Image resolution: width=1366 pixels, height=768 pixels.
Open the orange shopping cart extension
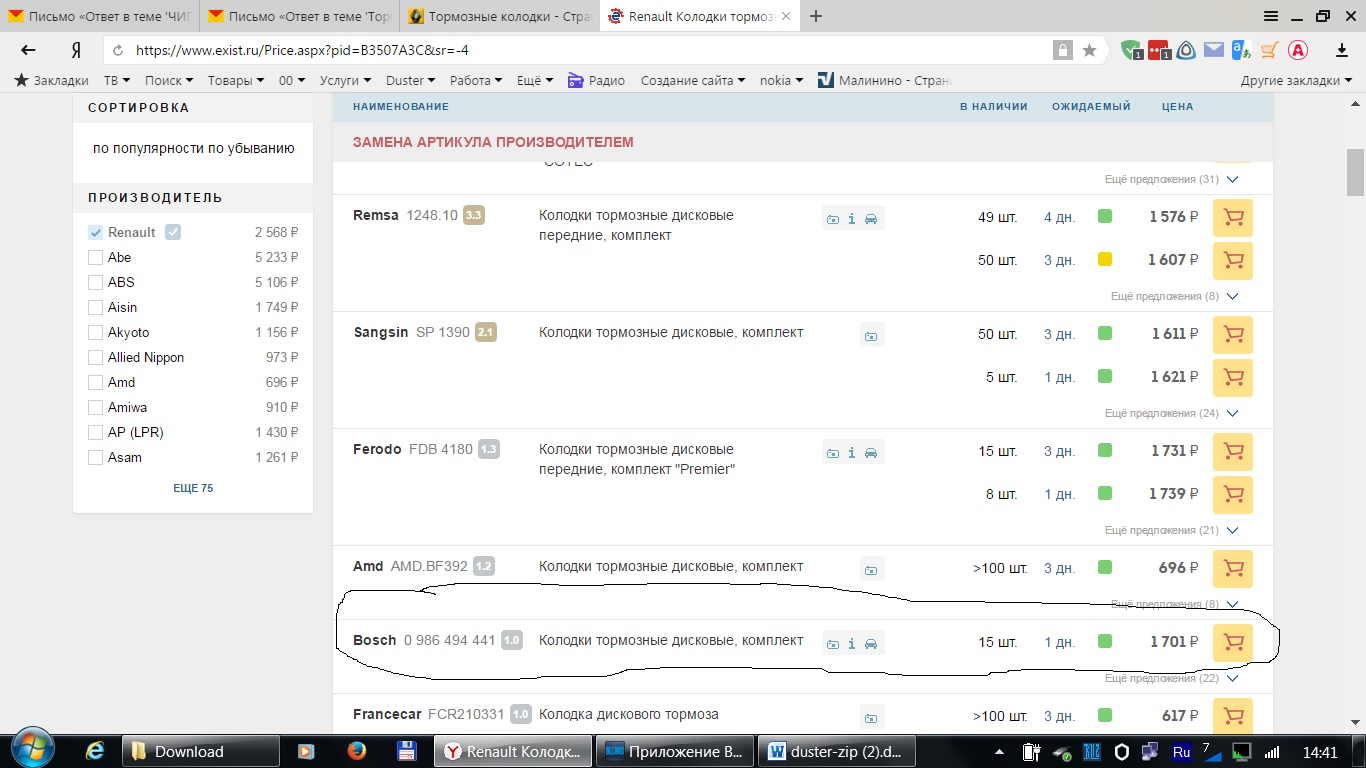(1269, 50)
